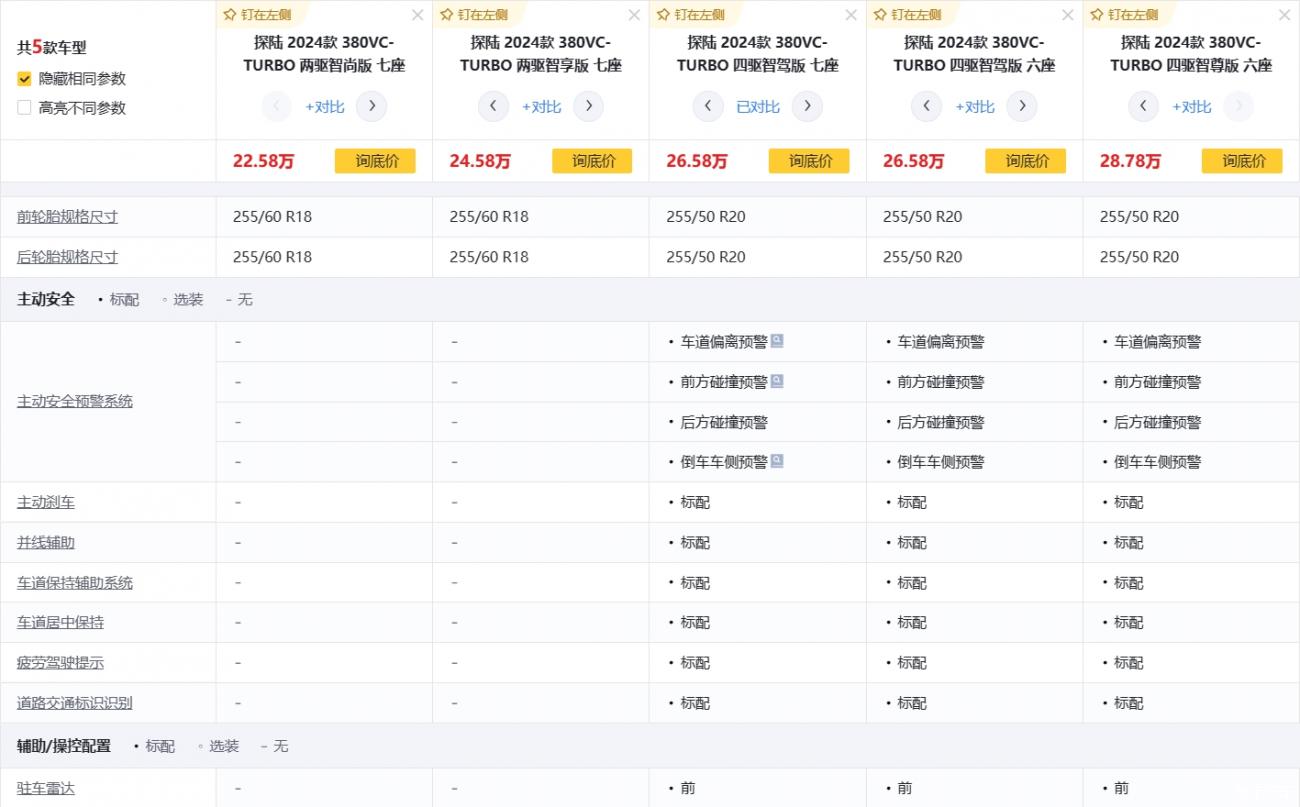Open 探陆 2024款 两驱智享版 七座 title
The image size is (1300, 807).
pos(541,54)
